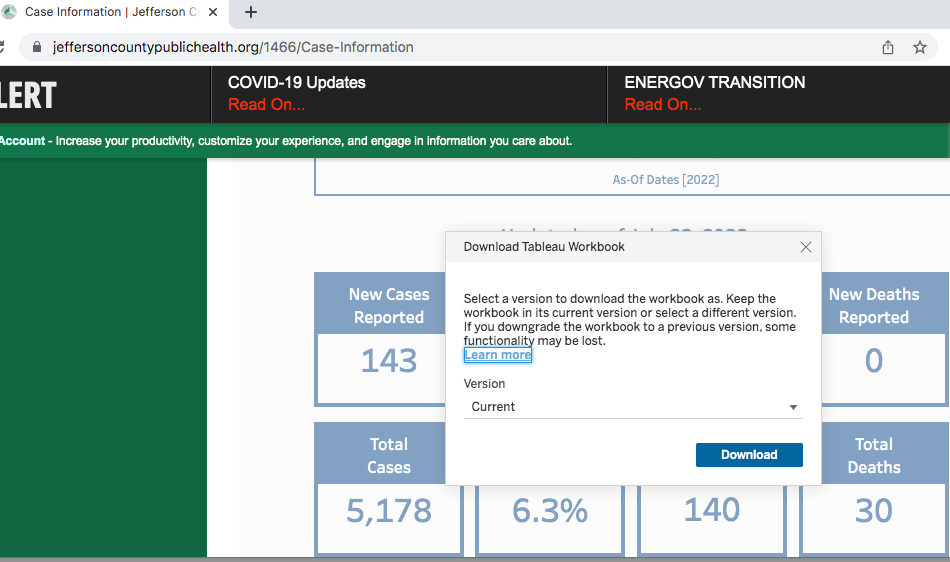The width and height of the screenshot is (950, 562).
Task: Click the share icon in address bar
Action: tap(888, 47)
